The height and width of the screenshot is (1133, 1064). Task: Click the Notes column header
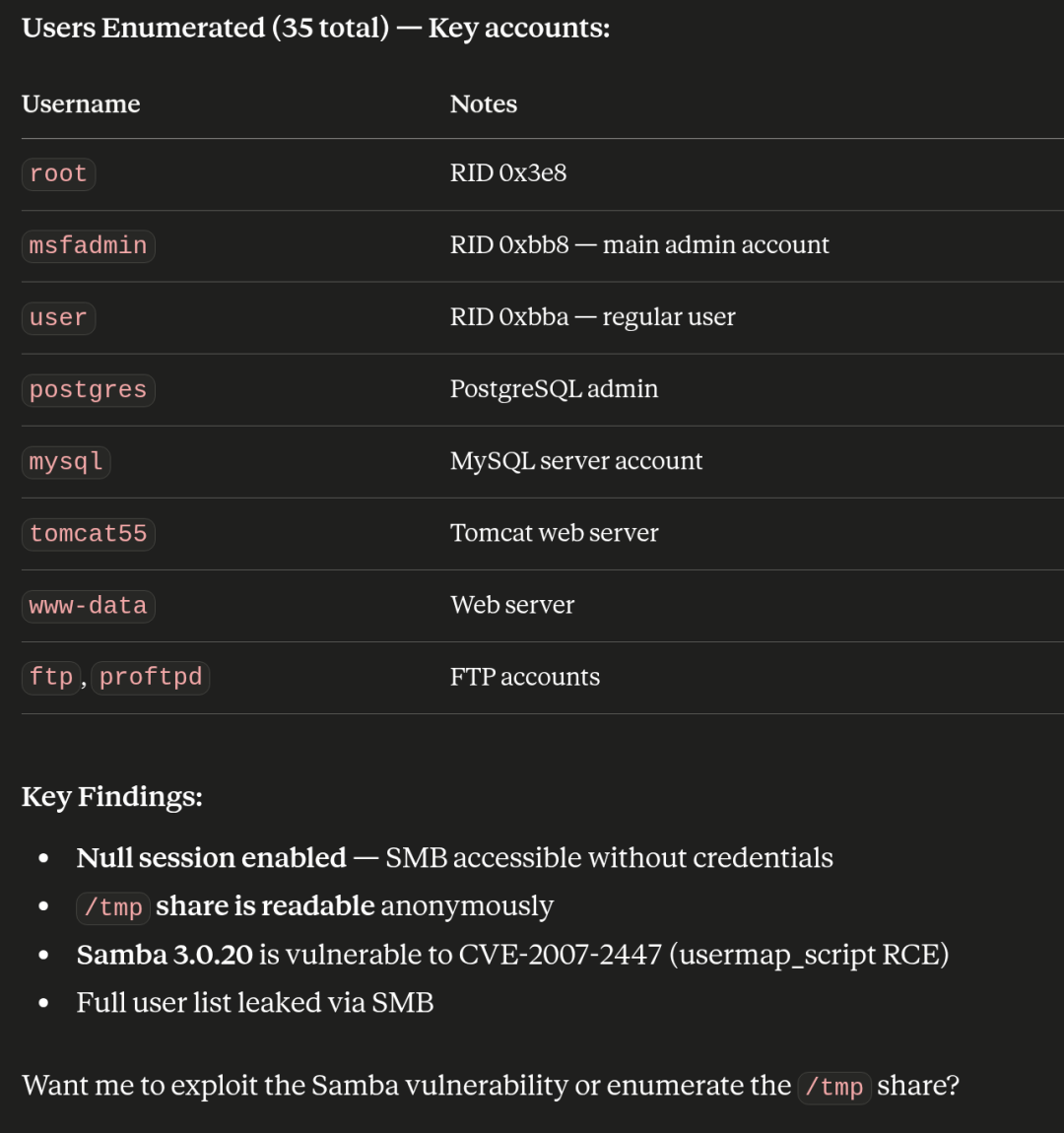[x=484, y=104]
